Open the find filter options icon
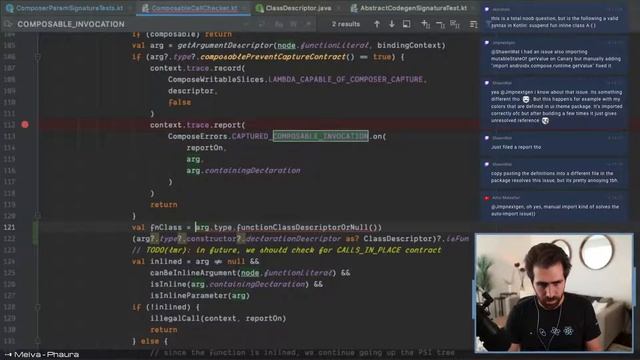The image size is (640, 360). pos(473,24)
